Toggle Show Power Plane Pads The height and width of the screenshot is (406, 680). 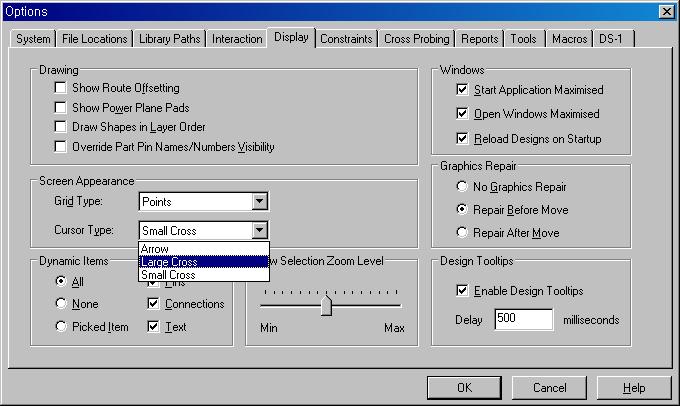click(61, 107)
